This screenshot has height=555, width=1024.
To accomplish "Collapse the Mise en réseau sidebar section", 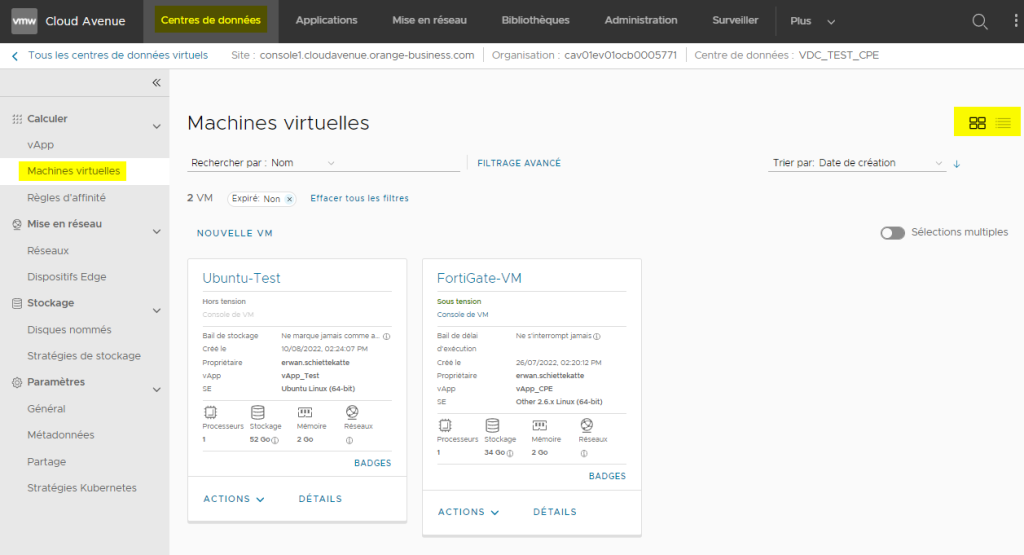I will pyautogui.click(x=156, y=231).
